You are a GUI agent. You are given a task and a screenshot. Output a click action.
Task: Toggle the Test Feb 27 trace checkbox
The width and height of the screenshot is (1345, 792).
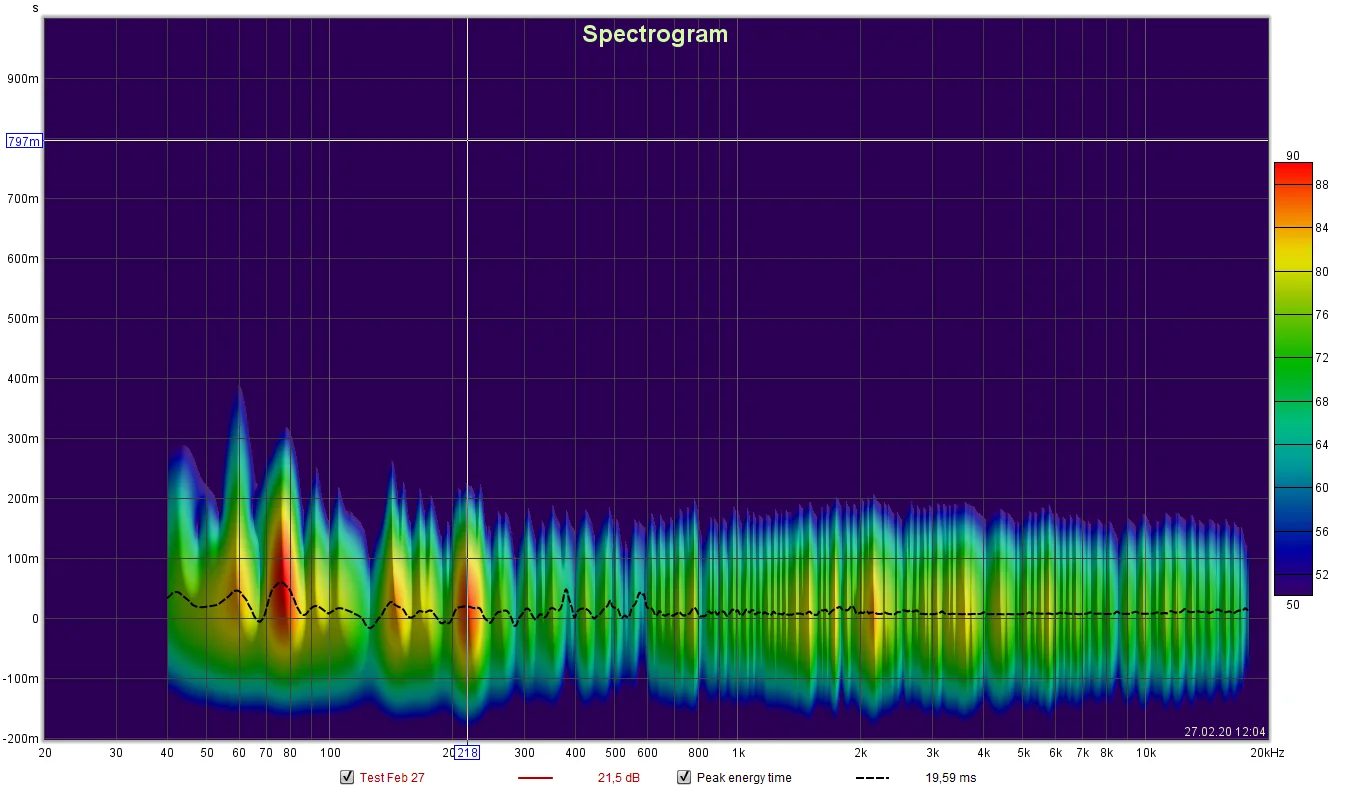pos(347,777)
